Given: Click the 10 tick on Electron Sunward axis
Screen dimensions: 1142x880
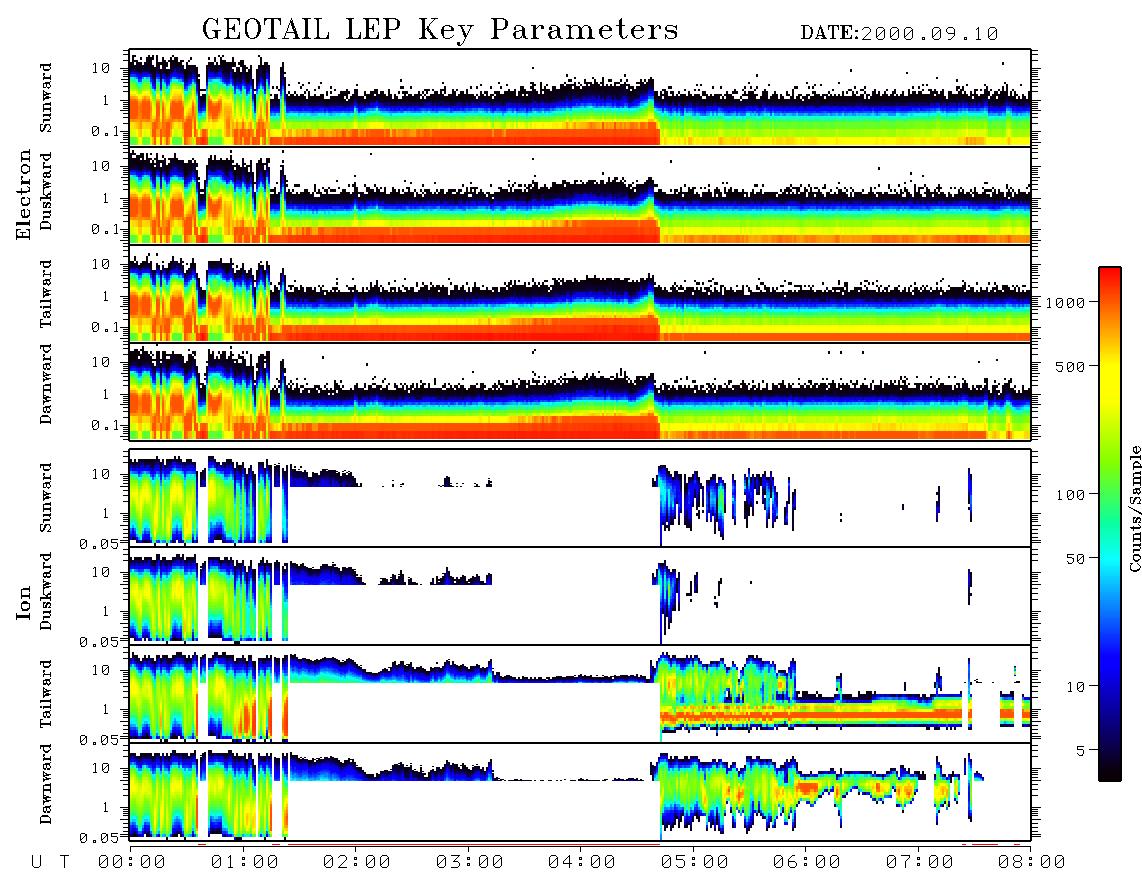Looking at the screenshot, I should [102, 68].
